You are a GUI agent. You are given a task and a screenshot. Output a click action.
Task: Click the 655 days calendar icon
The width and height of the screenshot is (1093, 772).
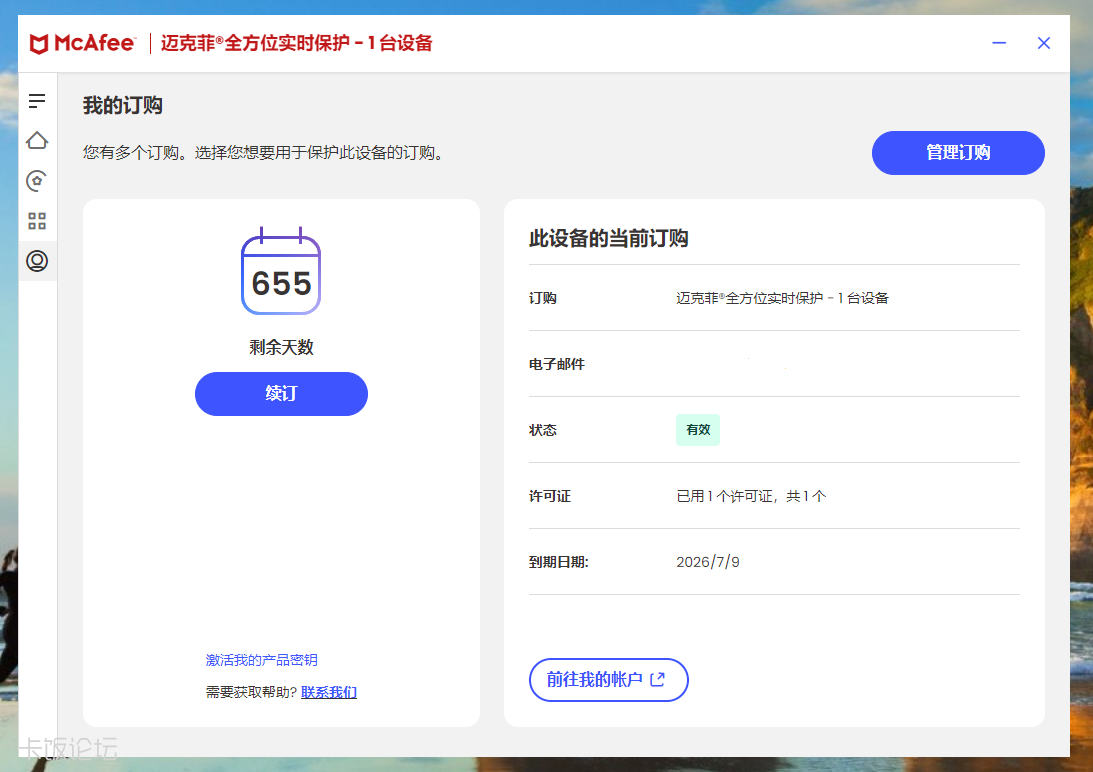(281, 271)
